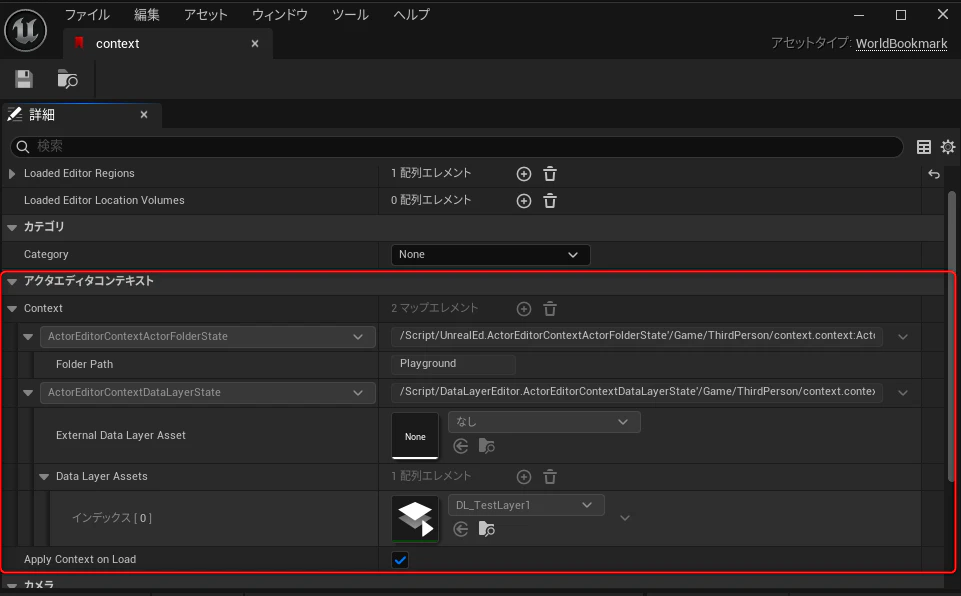Open the Category None dropdown
Viewport: 961px width, 596px height.
click(490, 255)
